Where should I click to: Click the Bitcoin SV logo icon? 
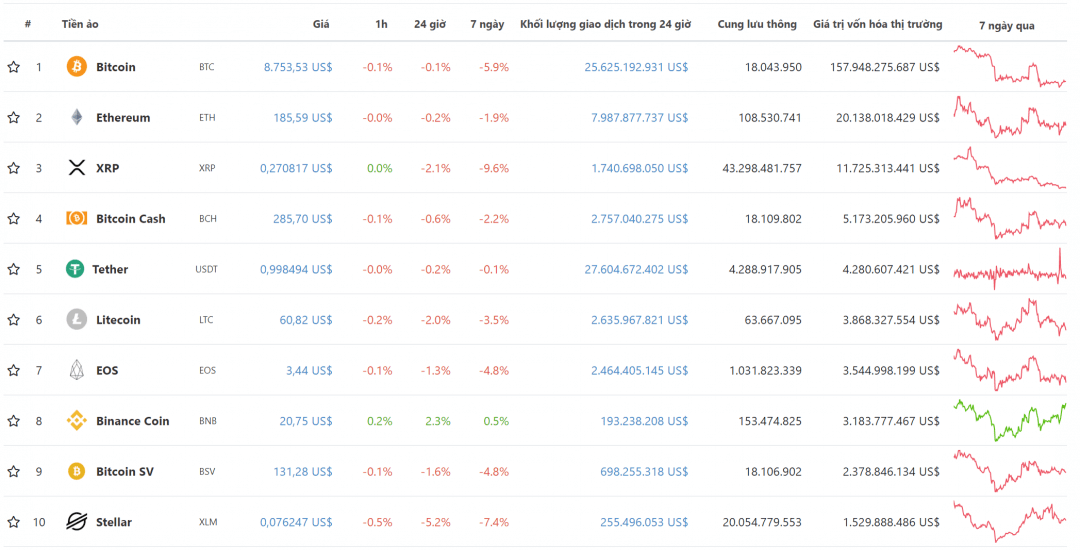click(76, 471)
